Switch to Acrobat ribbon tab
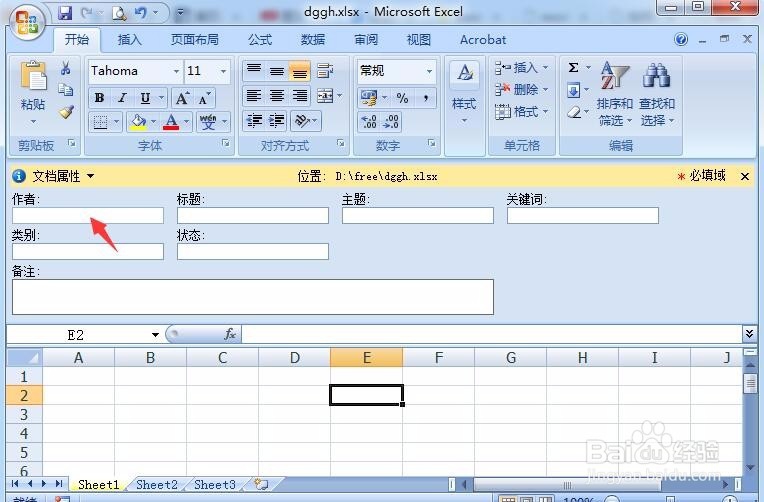764x502 pixels. (x=483, y=39)
